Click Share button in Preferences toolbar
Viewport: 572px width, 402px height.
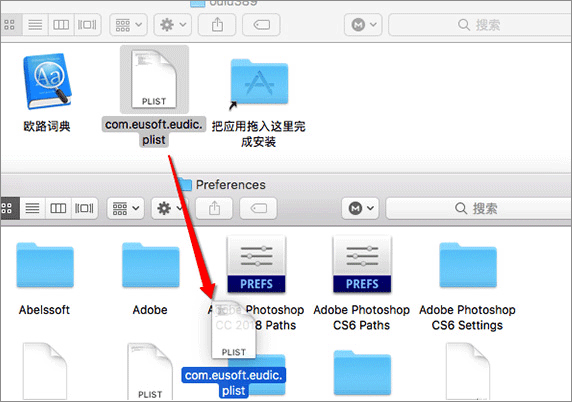click(214, 208)
